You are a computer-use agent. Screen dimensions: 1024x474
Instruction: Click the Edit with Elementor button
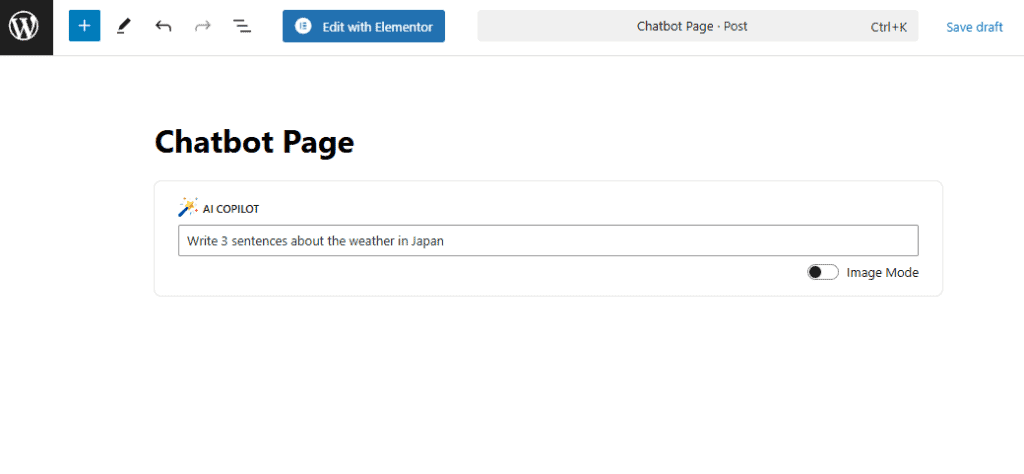[364, 26]
